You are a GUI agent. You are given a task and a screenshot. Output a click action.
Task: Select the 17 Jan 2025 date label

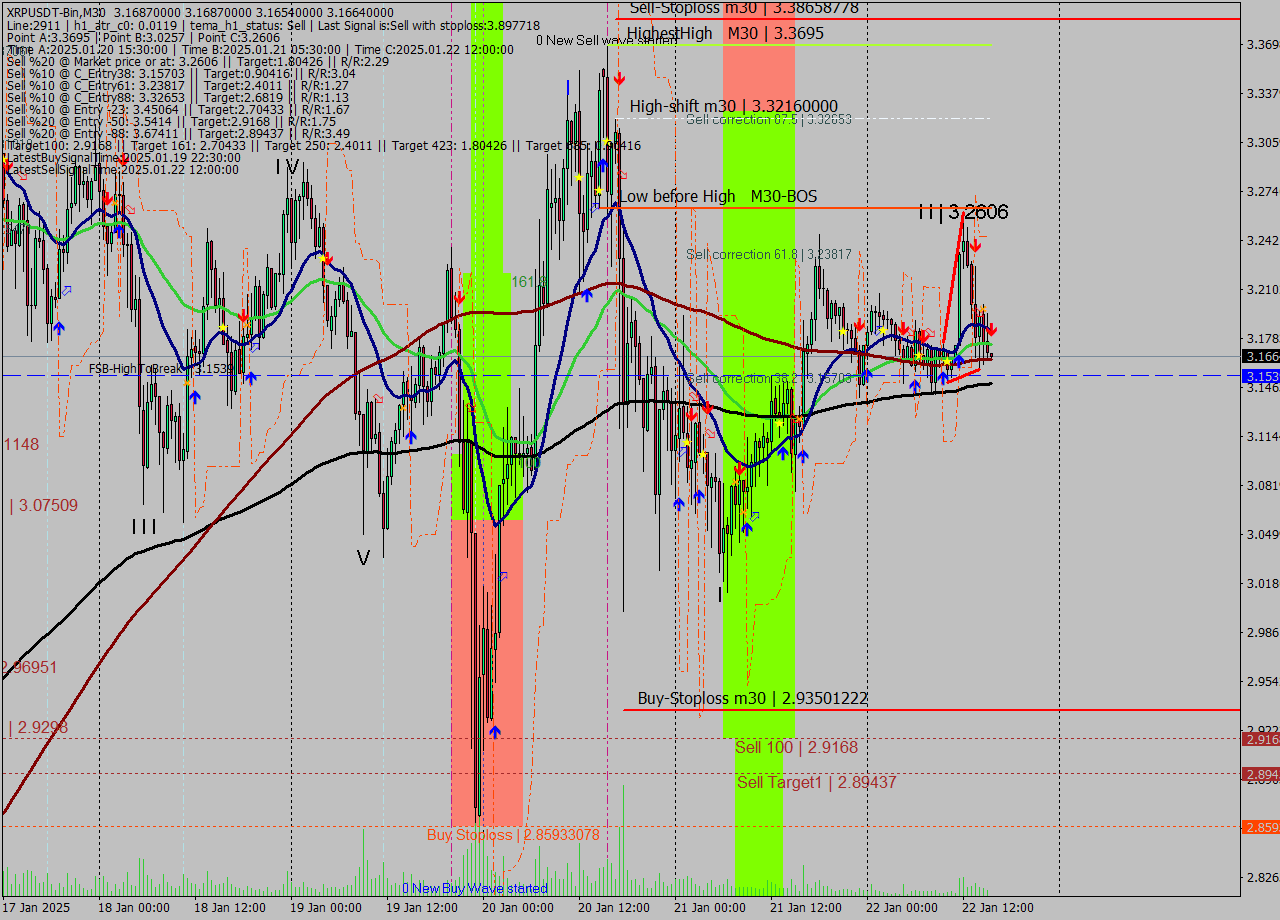pos(37,907)
